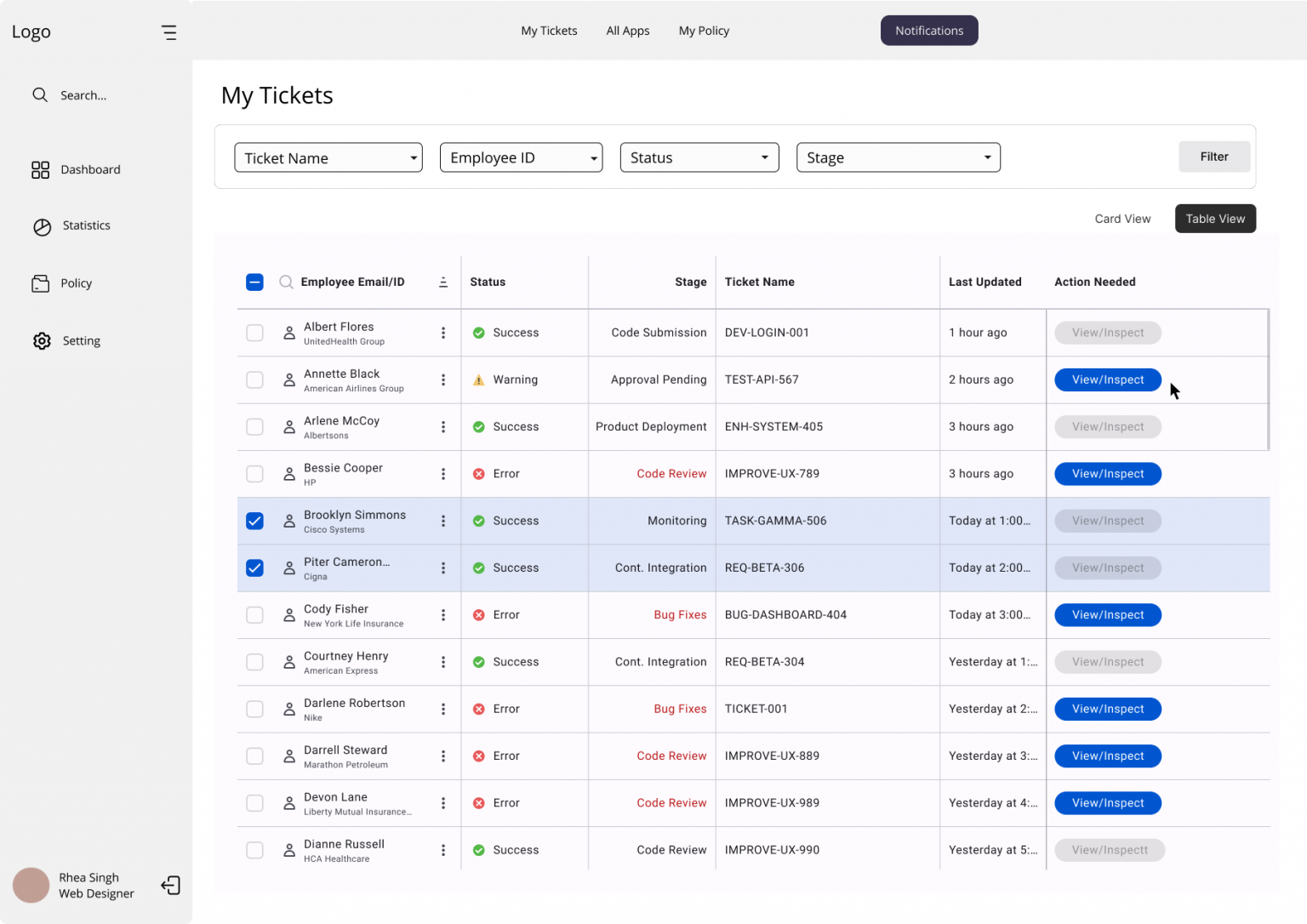Image resolution: width=1307 pixels, height=924 pixels.
Task: Open three-dot menu for Albert Flores
Action: coord(442,333)
